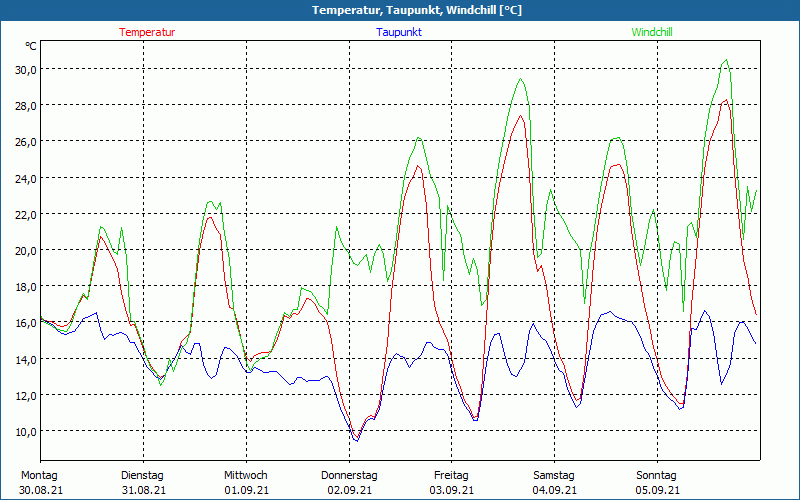The image size is (800, 500).
Task: Click the Freitag day label
Action: click(x=451, y=476)
